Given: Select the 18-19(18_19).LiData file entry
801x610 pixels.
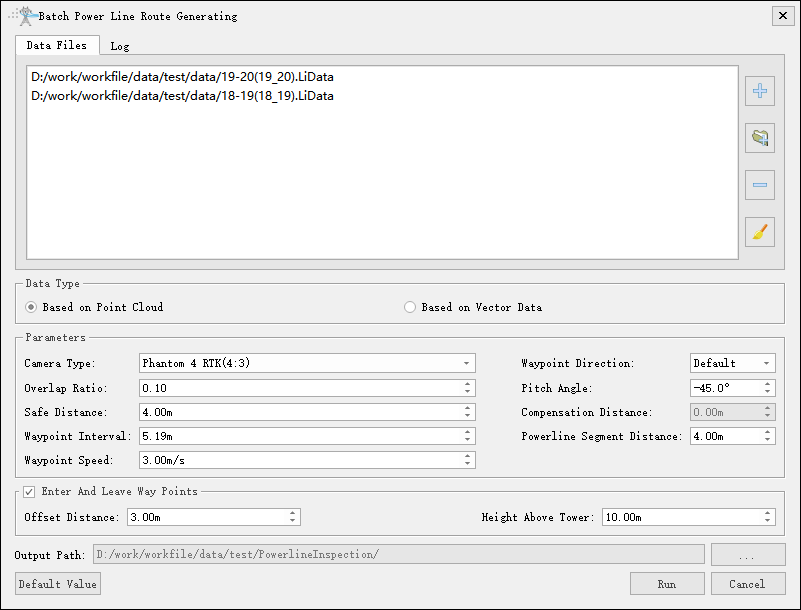Looking at the screenshot, I should click(x=182, y=96).
